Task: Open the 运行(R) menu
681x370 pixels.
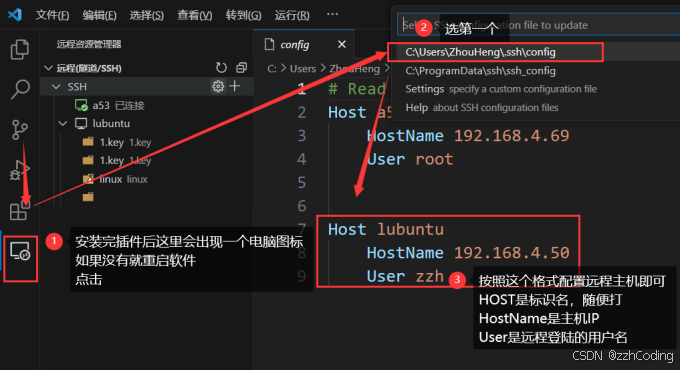Action: coord(292,15)
